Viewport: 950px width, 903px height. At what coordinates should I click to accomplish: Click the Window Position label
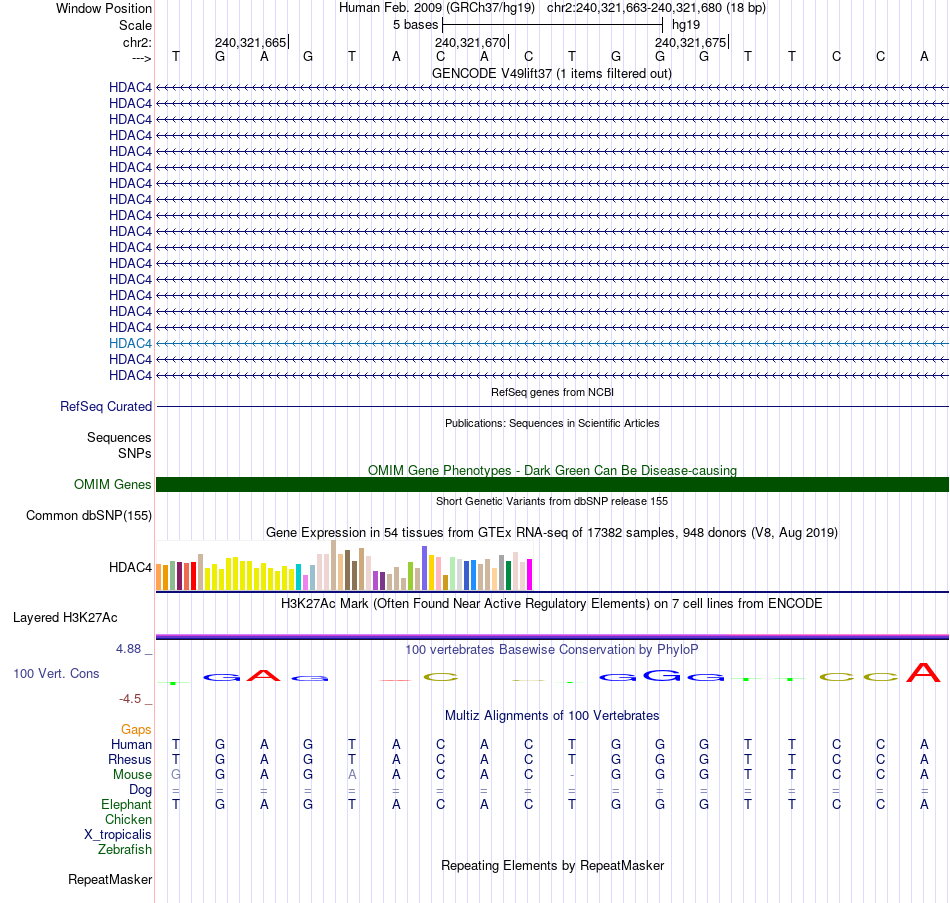(104, 8)
